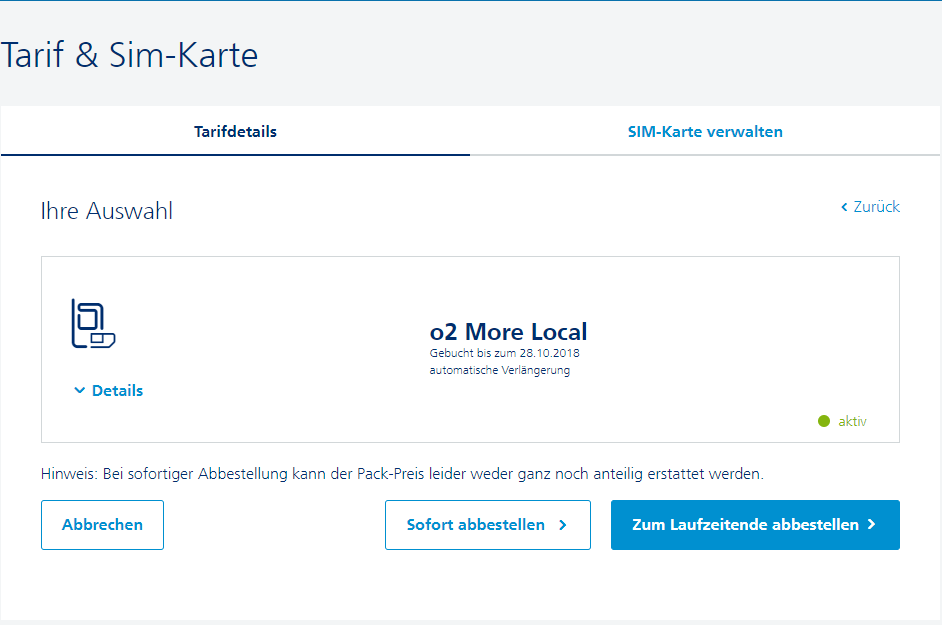942x625 pixels.
Task: Click the green aktiv status dot
Action: click(824, 421)
